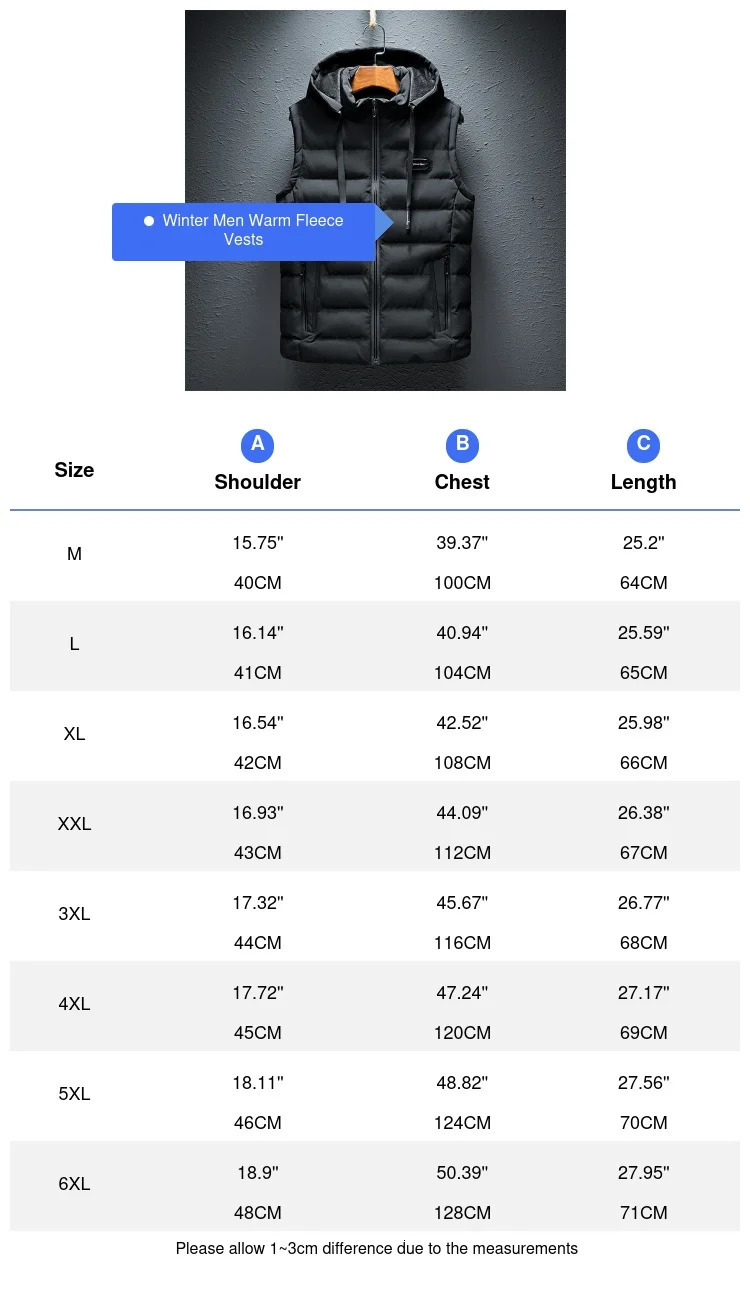Screen dimensions: 750x1300
Task: Click the blue B chest badge icon
Action: point(462,445)
